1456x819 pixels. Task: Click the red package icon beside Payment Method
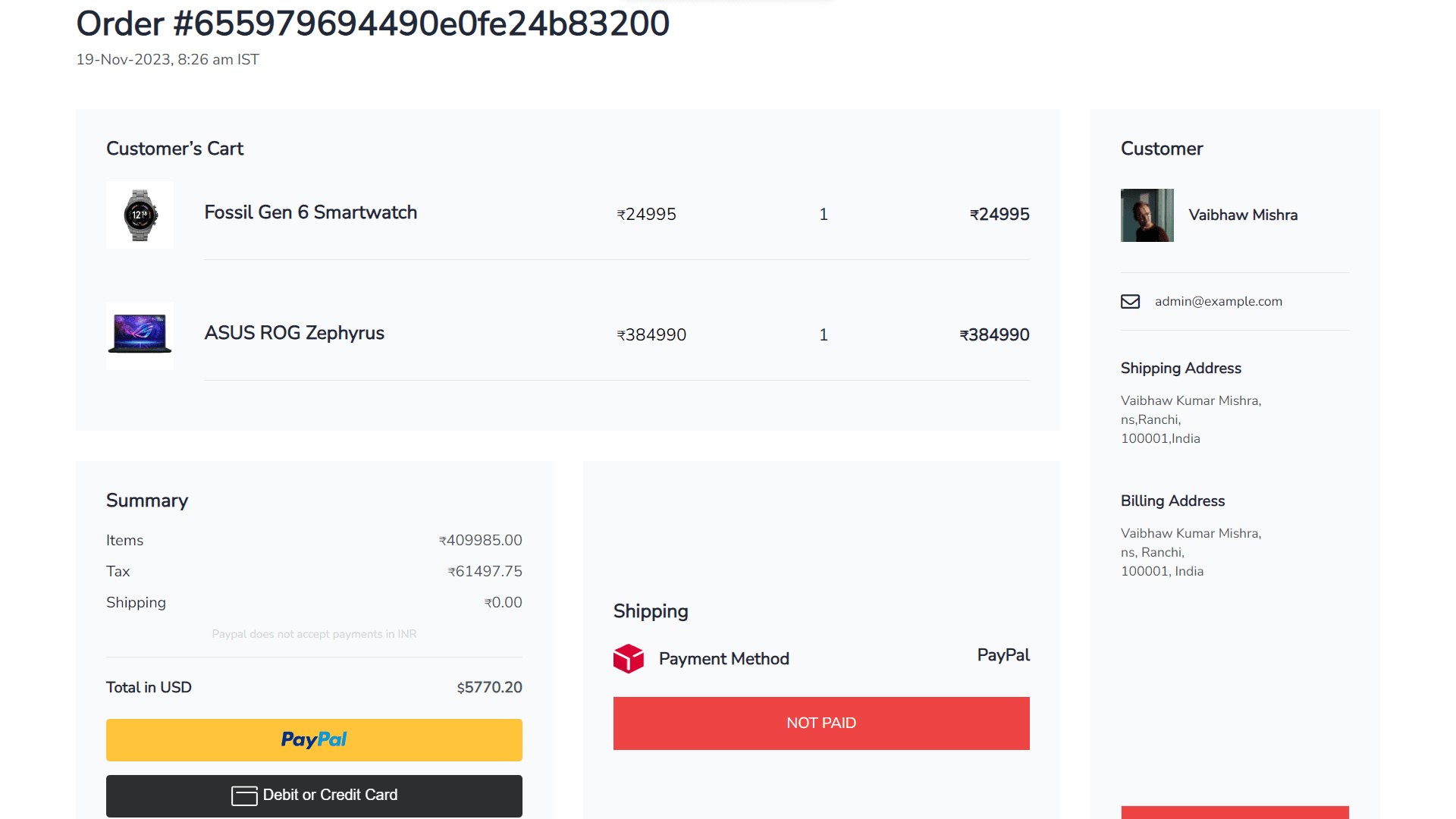tap(629, 659)
